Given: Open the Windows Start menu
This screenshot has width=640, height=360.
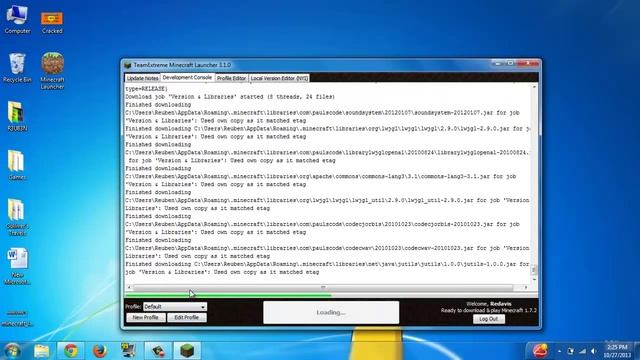Looking at the screenshot, I should click(12, 351).
